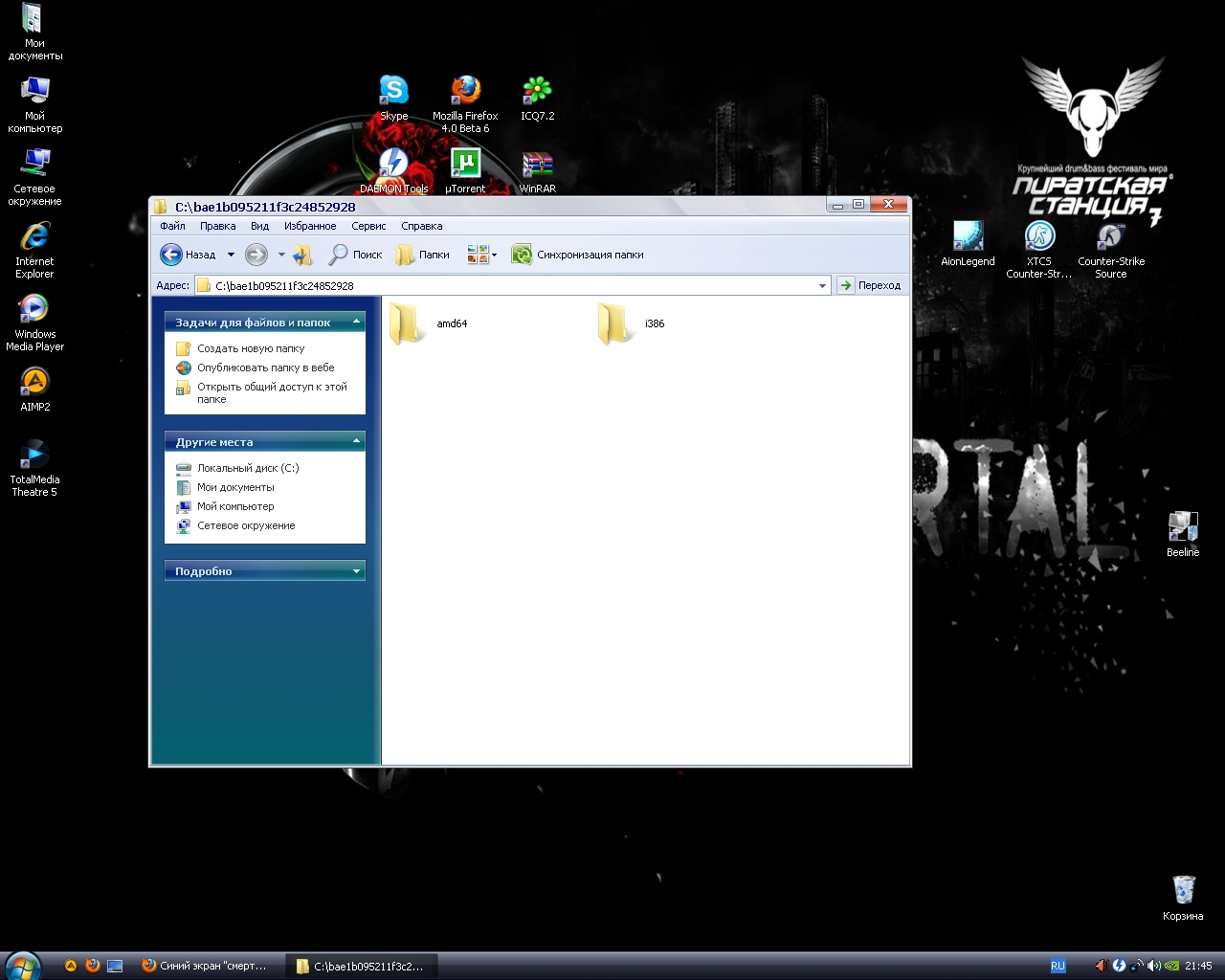Select the Корзина recycle bin icon
The width and height of the screenshot is (1225, 980).
tap(1183, 898)
